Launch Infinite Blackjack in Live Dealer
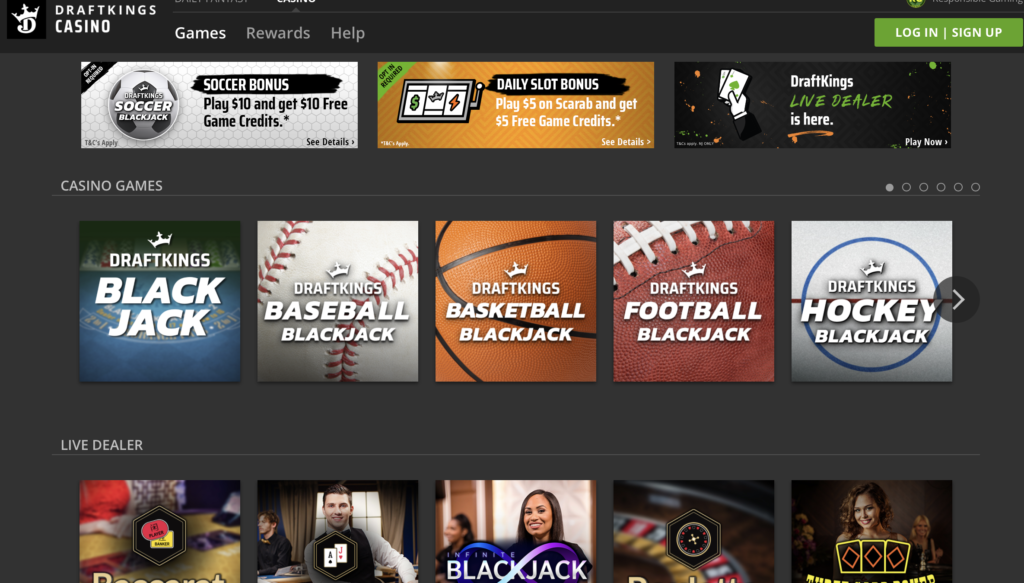The height and width of the screenshot is (583, 1024). pos(515,531)
